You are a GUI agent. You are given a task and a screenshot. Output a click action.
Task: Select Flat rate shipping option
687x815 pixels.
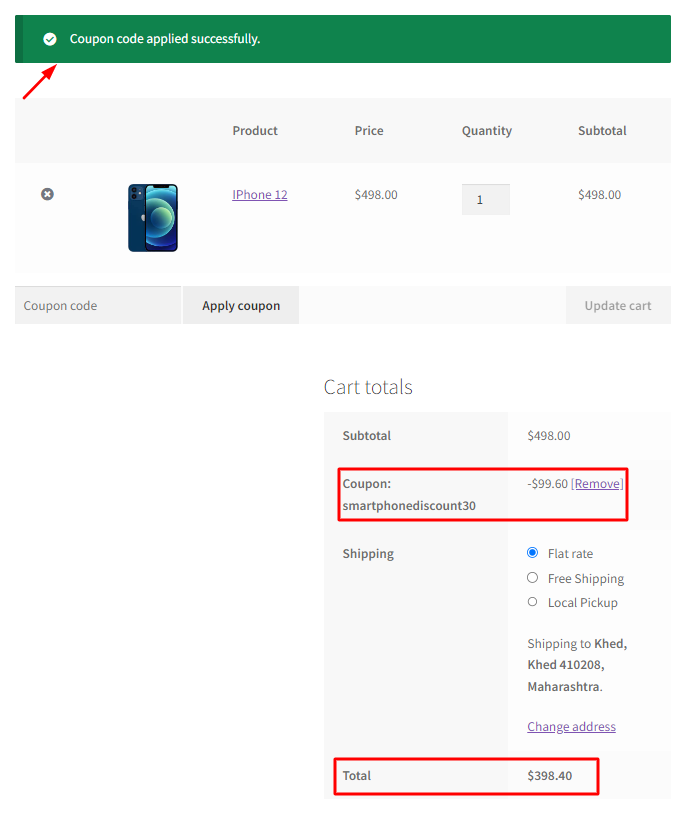532,553
